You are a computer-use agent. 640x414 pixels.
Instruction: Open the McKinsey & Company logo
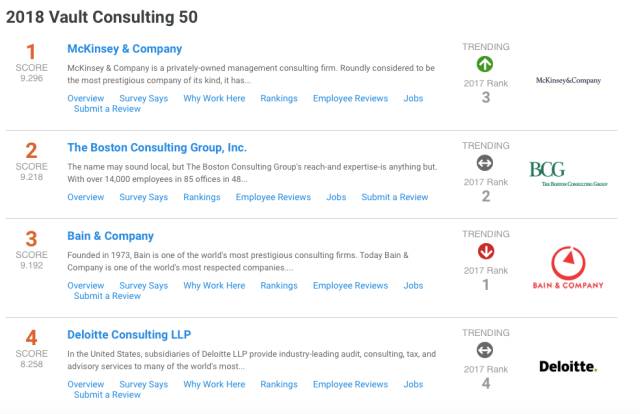(x=568, y=80)
